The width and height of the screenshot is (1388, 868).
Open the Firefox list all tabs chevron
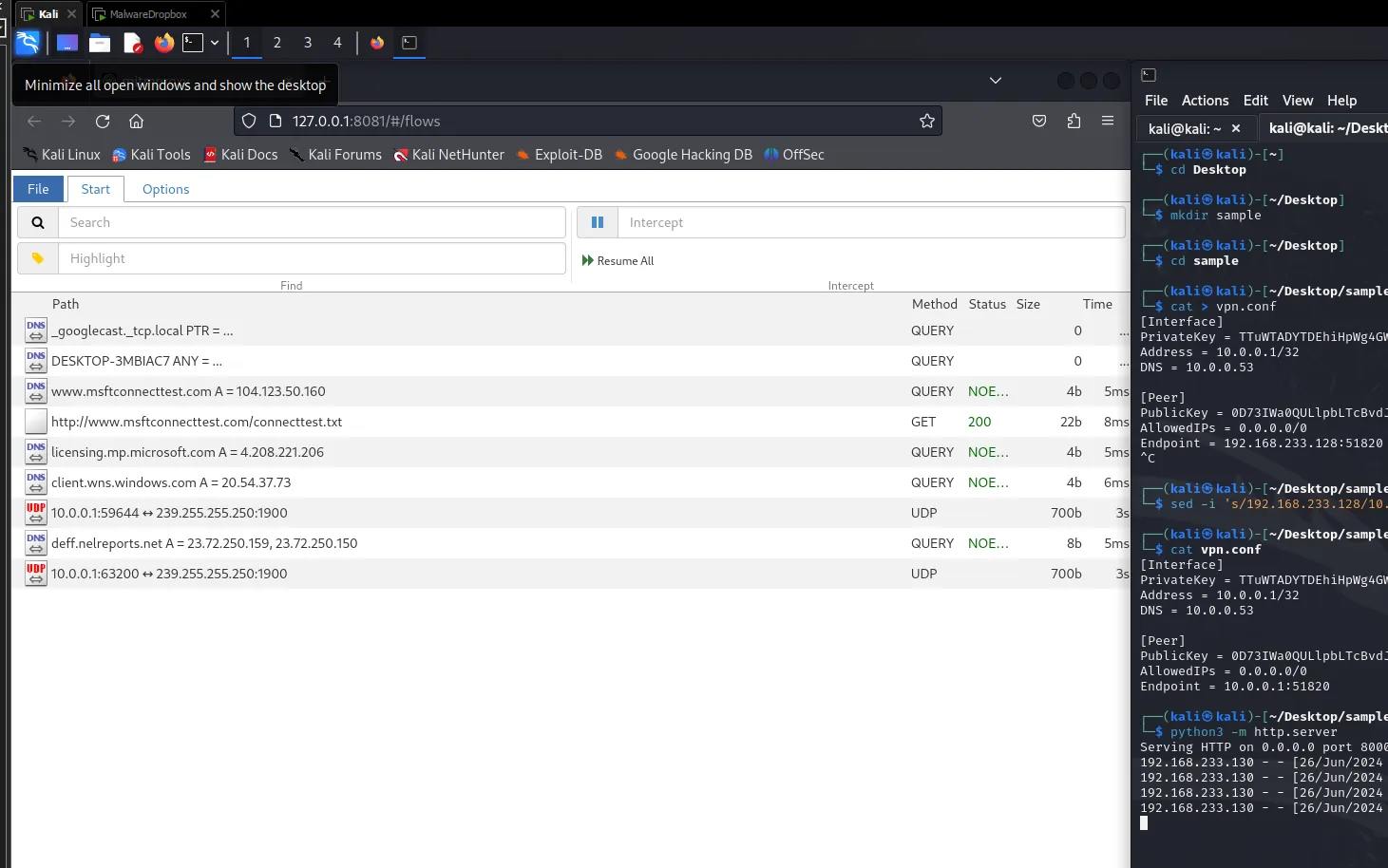pos(995,81)
